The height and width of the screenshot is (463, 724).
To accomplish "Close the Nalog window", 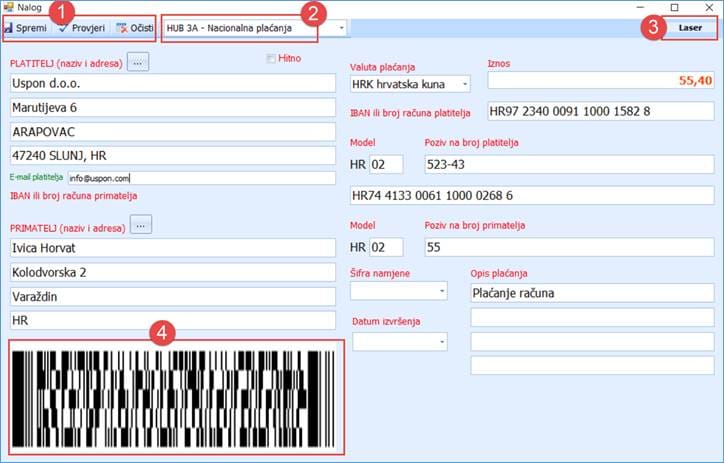I will (x=709, y=7).
